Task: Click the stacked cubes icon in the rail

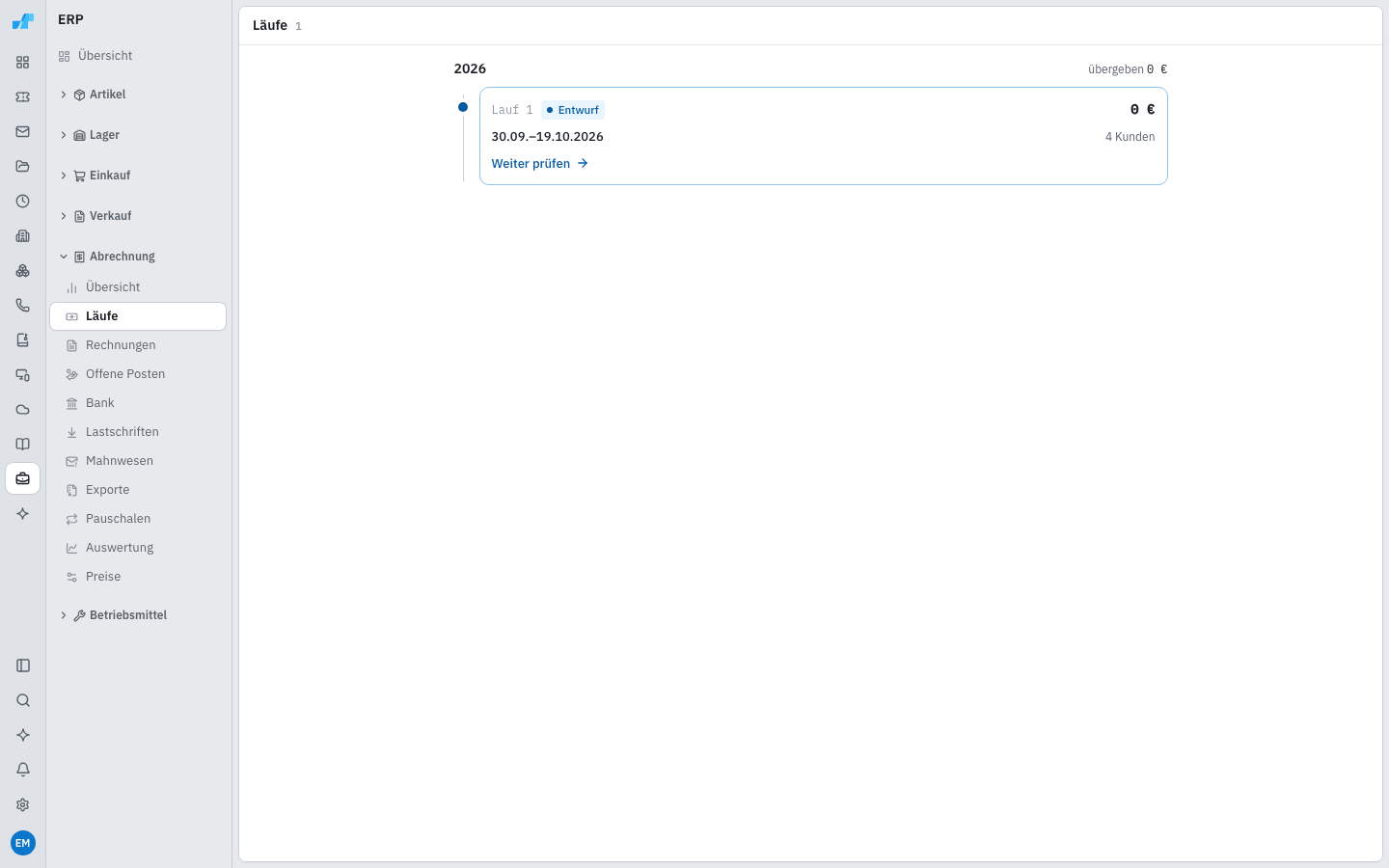Action: (23, 271)
